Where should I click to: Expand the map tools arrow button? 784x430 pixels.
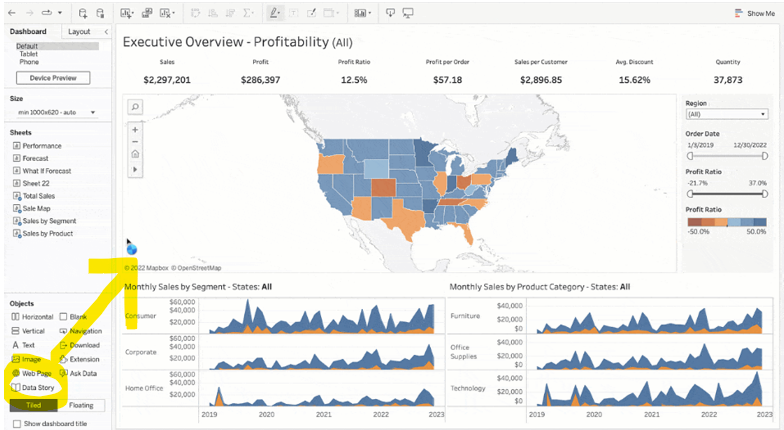point(135,170)
